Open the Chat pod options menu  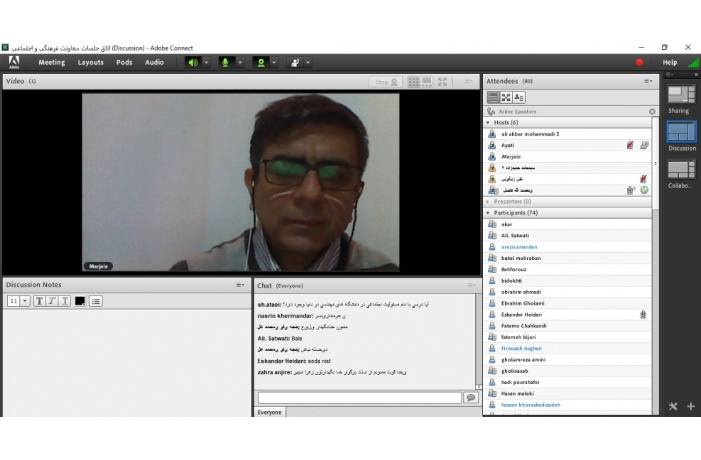(x=471, y=285)
